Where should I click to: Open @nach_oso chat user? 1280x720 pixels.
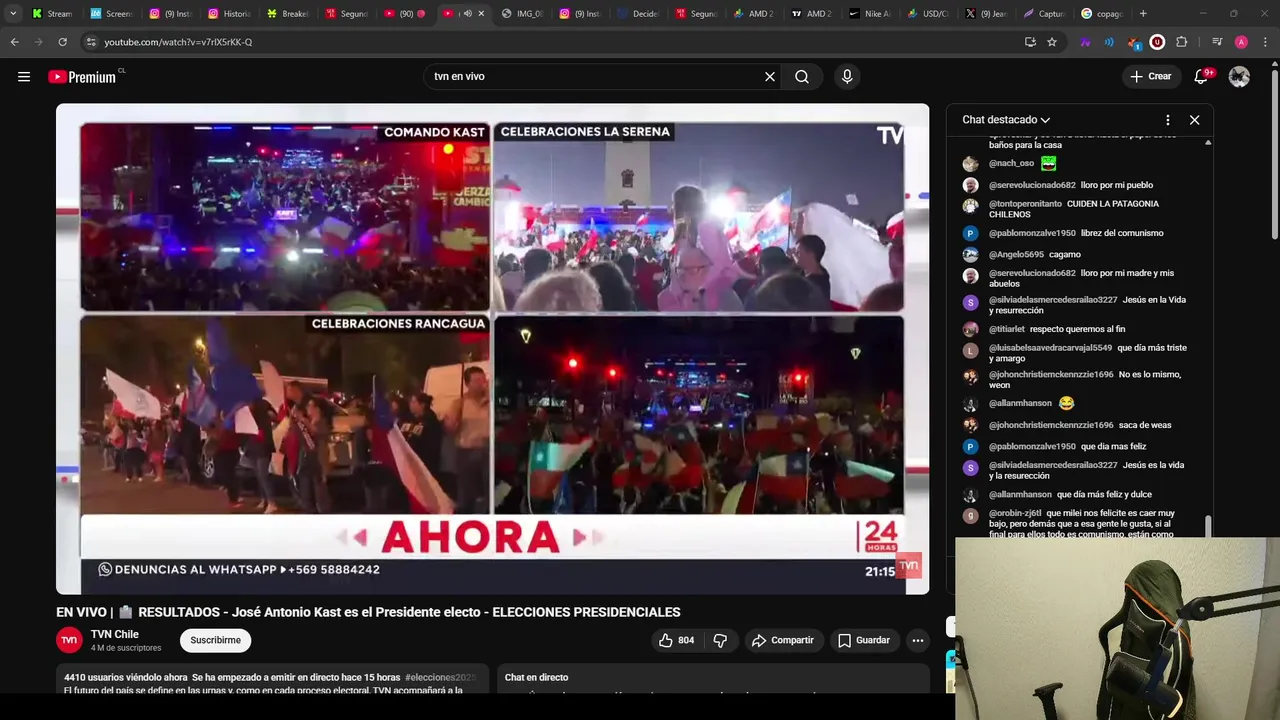pyautogui.click(x=1011, y=163)
